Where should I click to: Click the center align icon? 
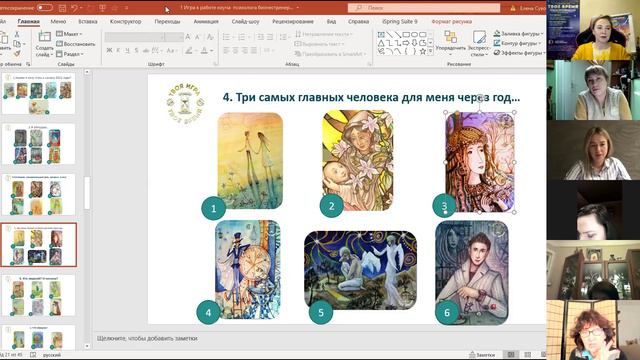(x=235, y=51)
